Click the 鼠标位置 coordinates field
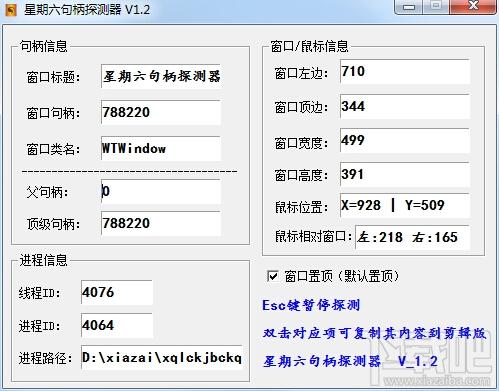The image size is (499, 391). 405,205
